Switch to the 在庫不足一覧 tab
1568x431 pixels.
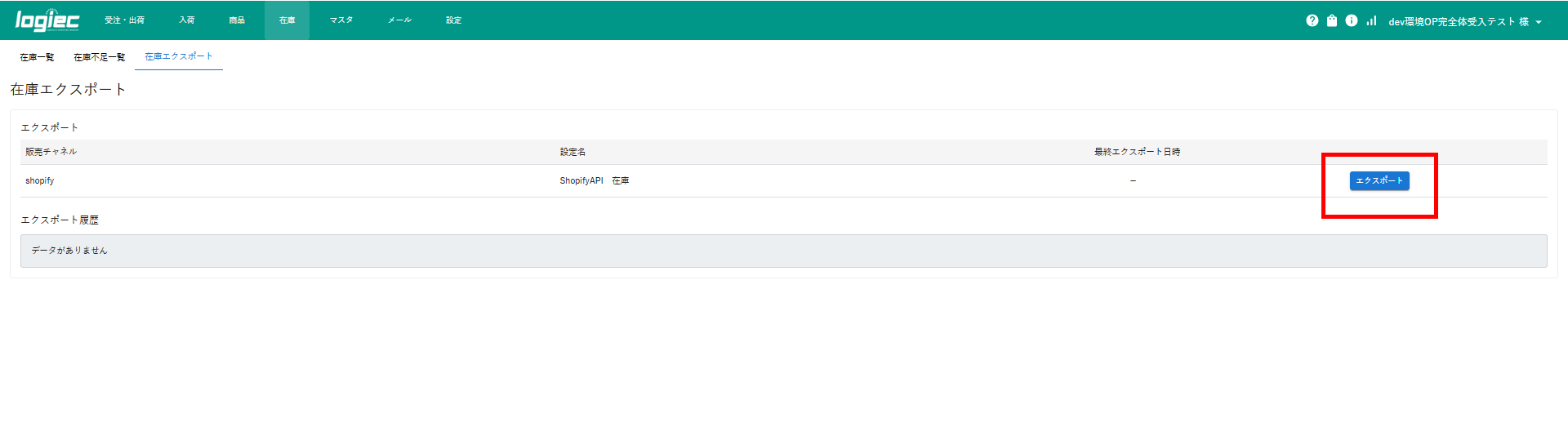(100, 57)
